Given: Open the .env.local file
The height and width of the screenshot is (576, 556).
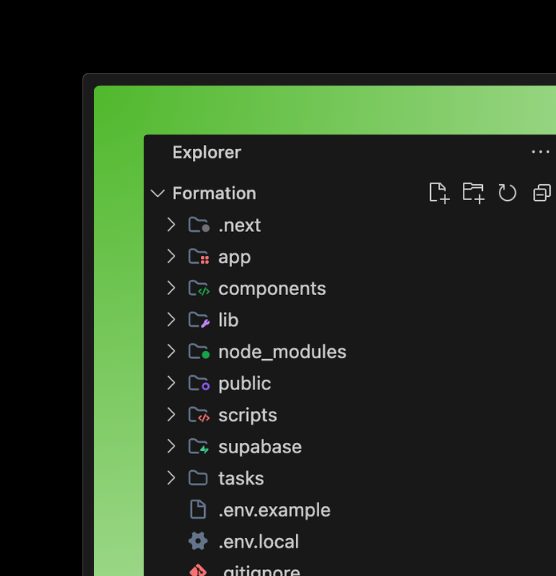Looking at the screenshot, I should point(259,541).
